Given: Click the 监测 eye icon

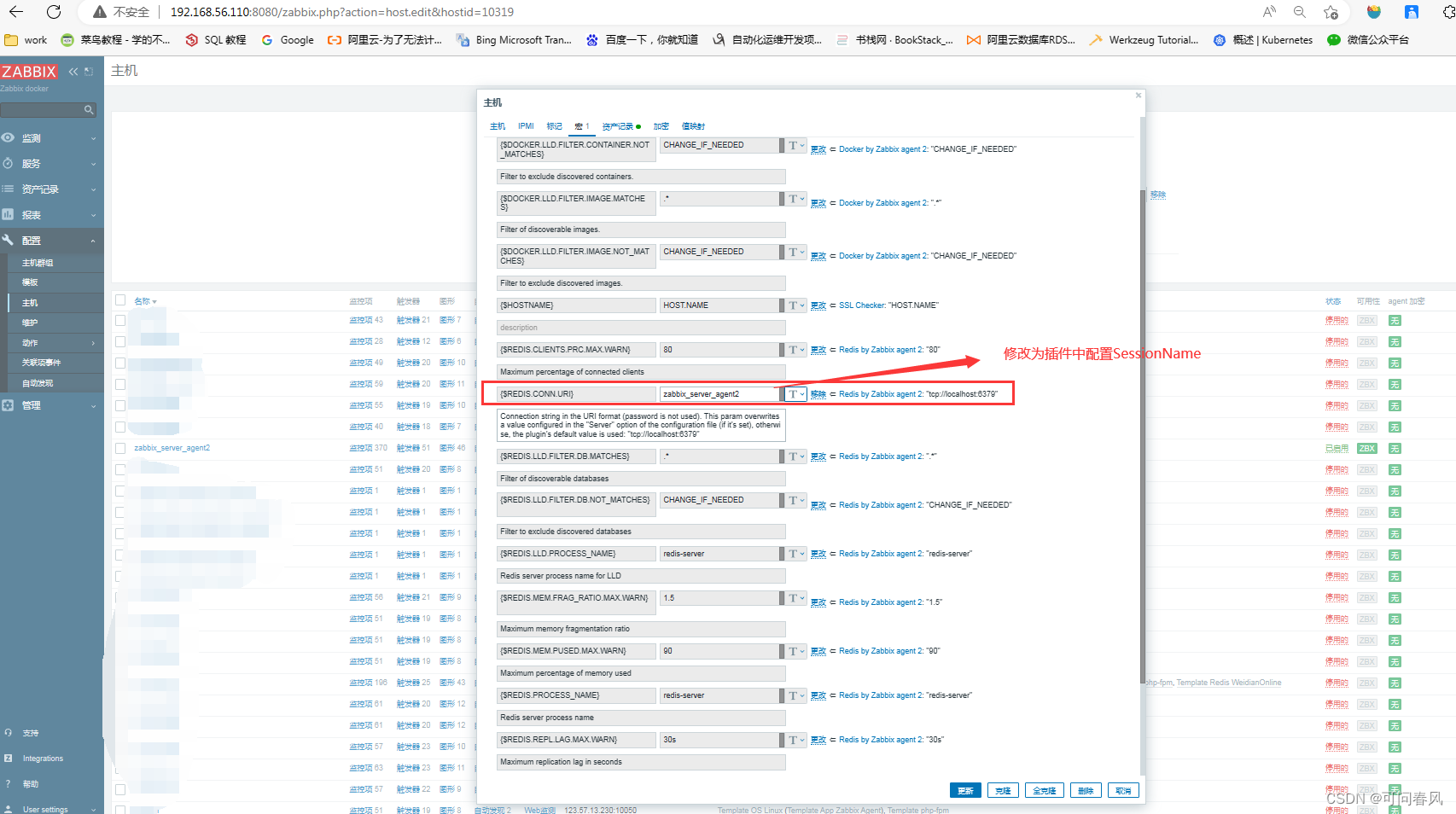Looking at the screenshot, I should [x=8, y=137].
